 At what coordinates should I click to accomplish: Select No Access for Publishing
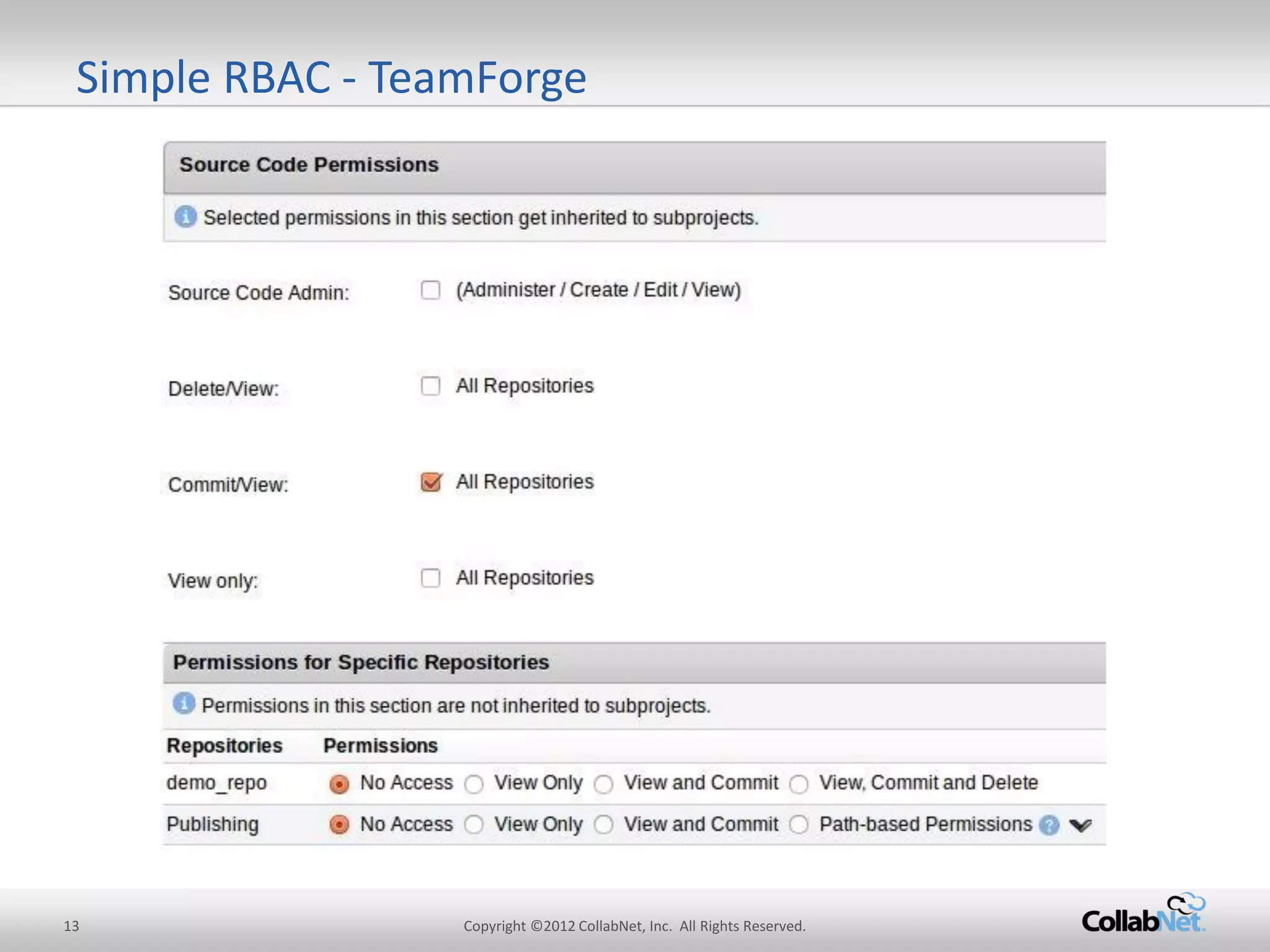point(339,825)
